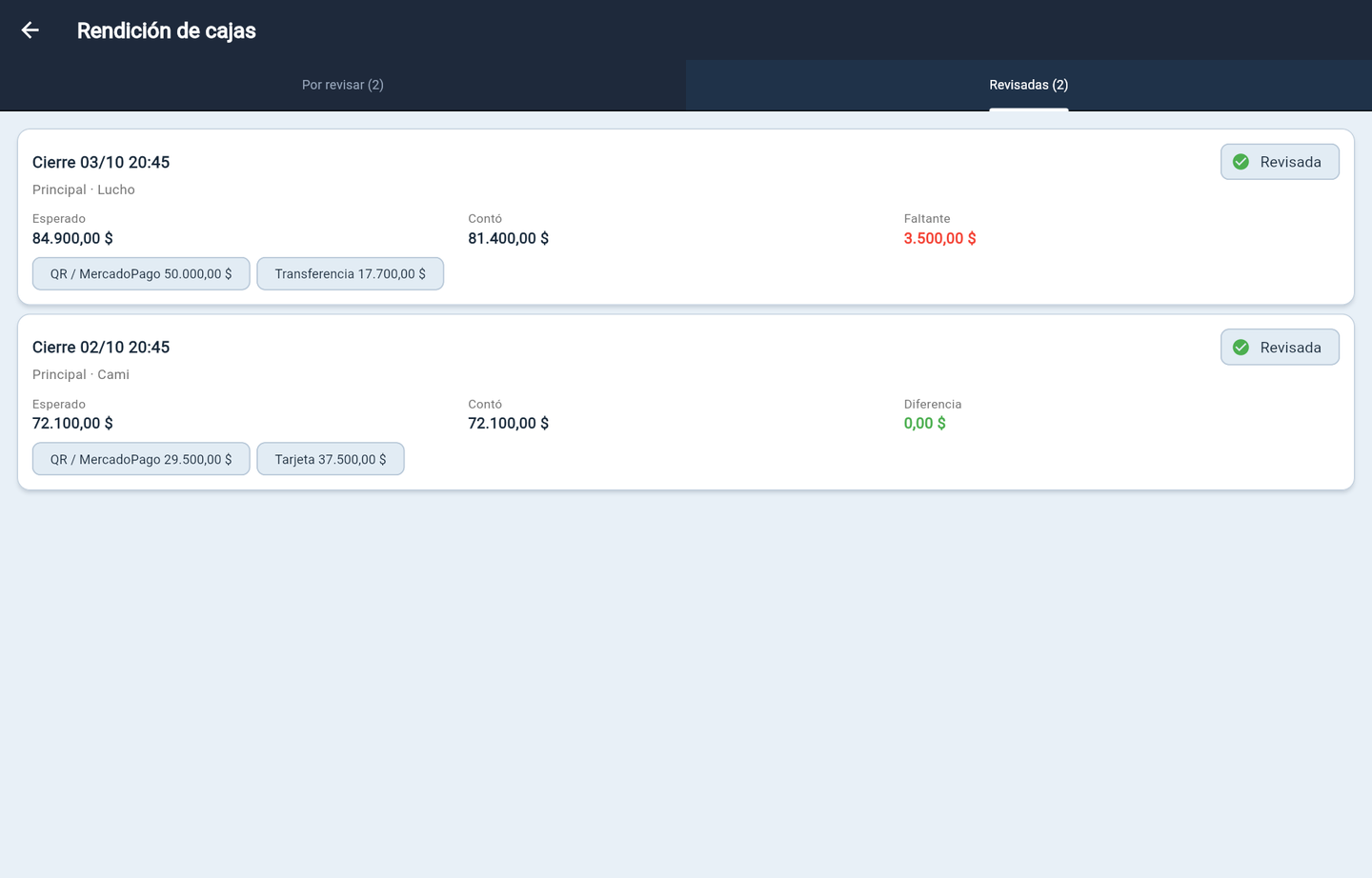Viewport: 1372px width, 878px height.
Task: Click Esperado value 84.900,00 $
Action: pos(72,239)
